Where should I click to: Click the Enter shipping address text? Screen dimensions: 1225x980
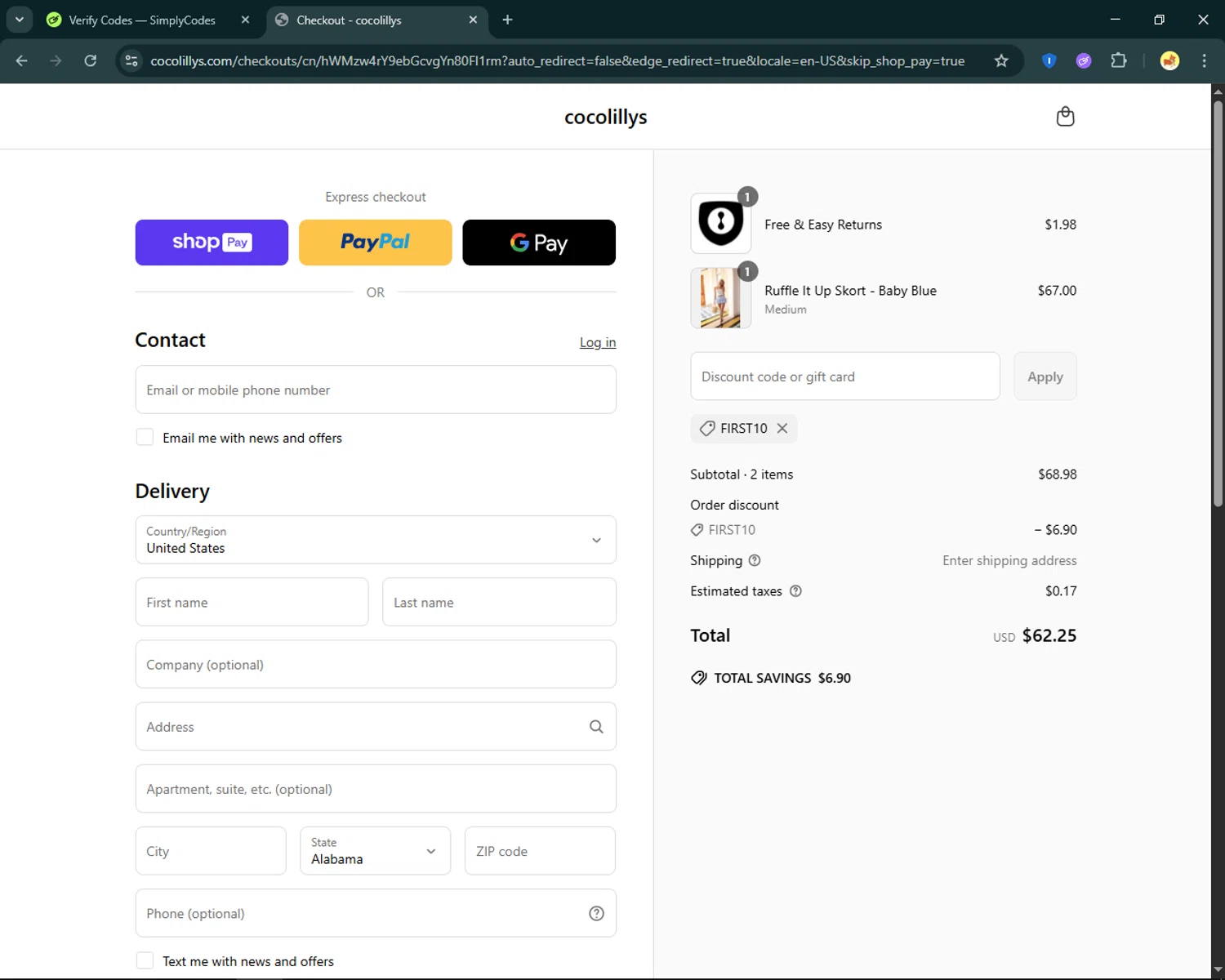pos(1009,560)
